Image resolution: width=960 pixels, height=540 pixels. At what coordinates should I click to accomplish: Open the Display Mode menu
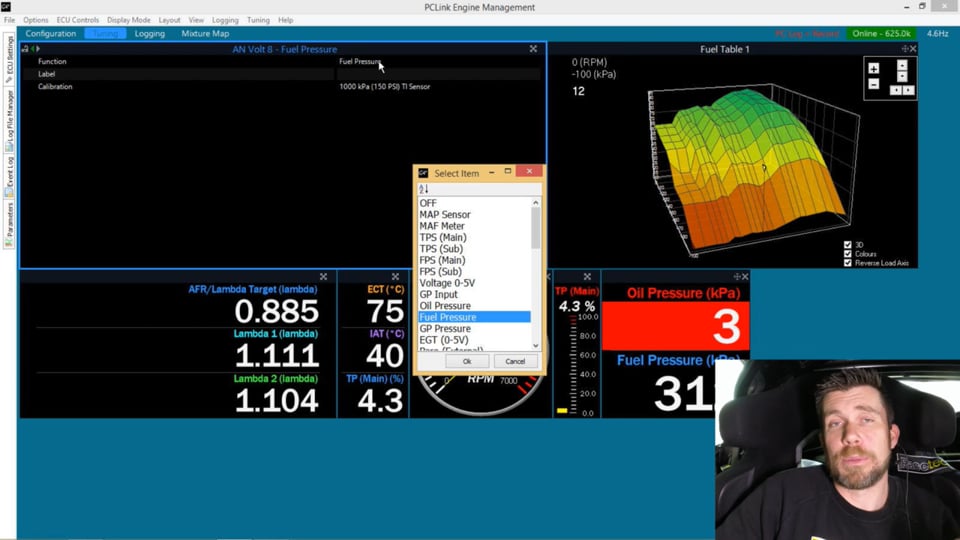tap(129, 20)
